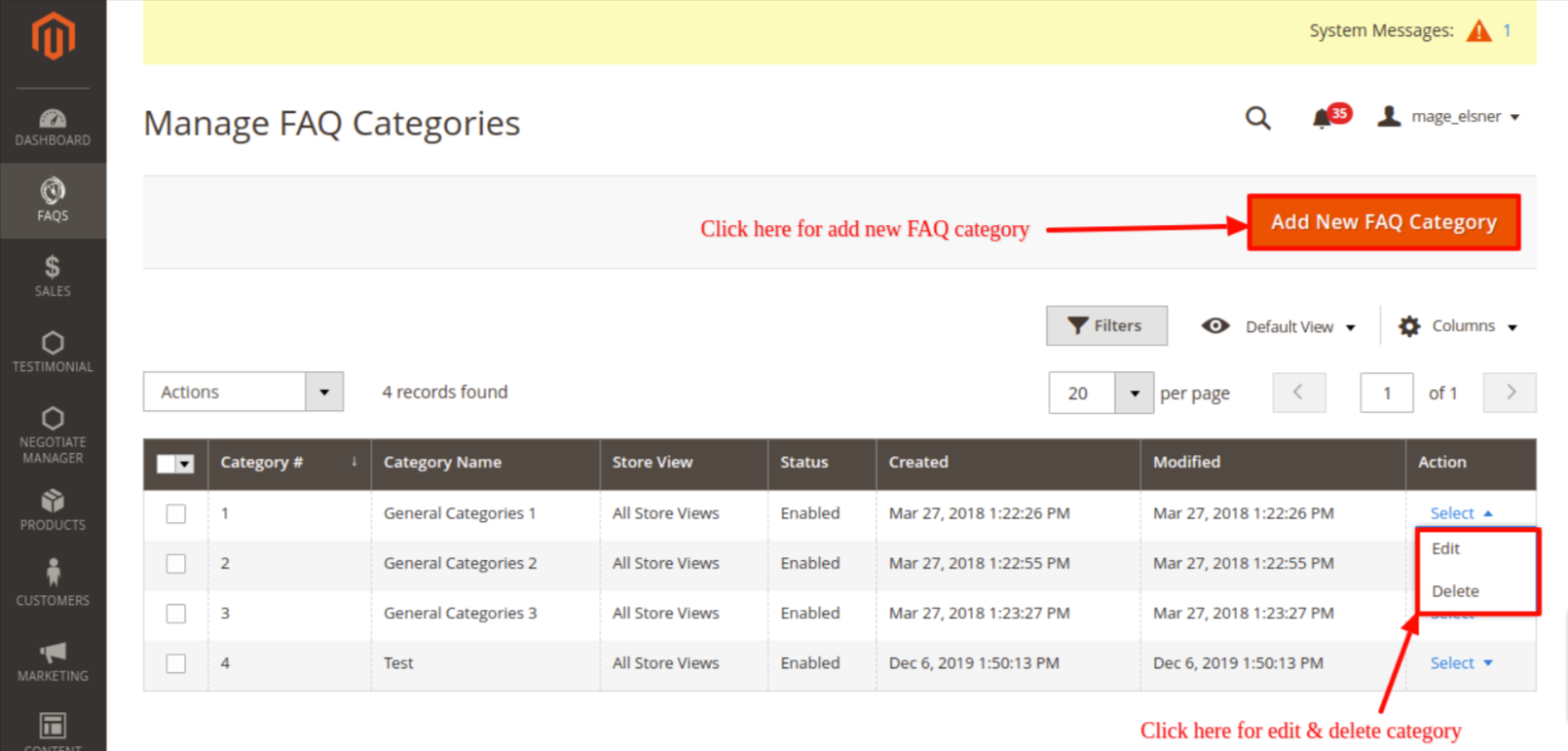Expand the Actions dropdown
Viewport: 1568px width, 751px height.
[243, 392]
